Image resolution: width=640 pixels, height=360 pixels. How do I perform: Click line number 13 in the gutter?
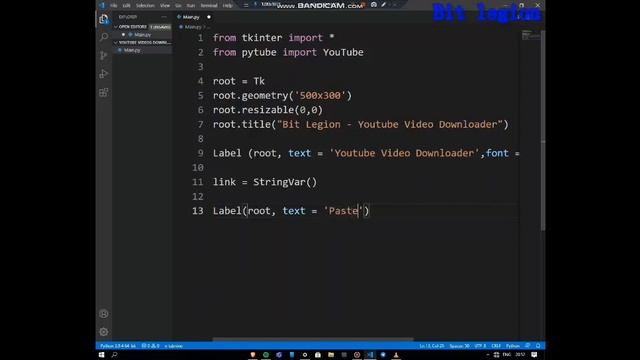[x=198, y=211]
